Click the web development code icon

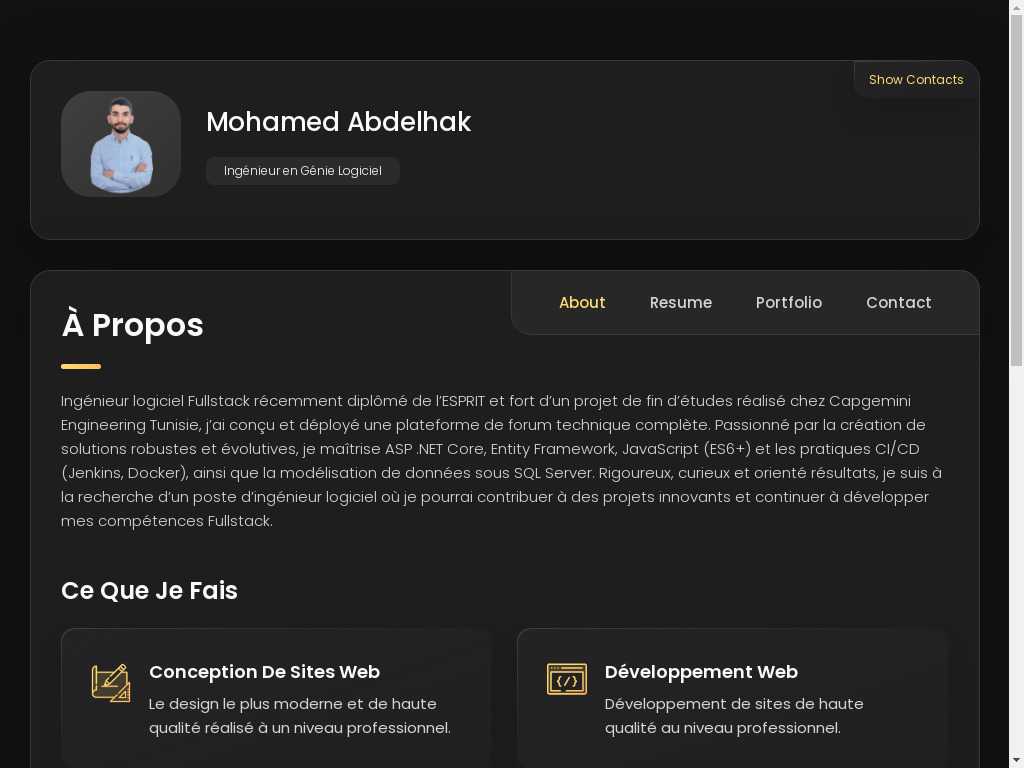567,679
